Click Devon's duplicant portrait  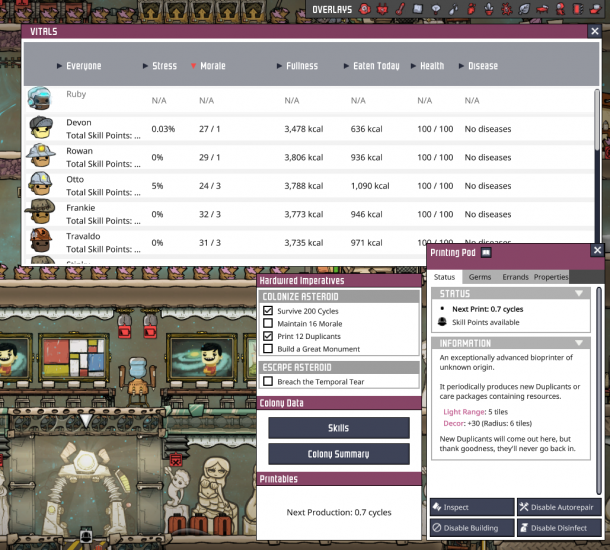(40, 128)
